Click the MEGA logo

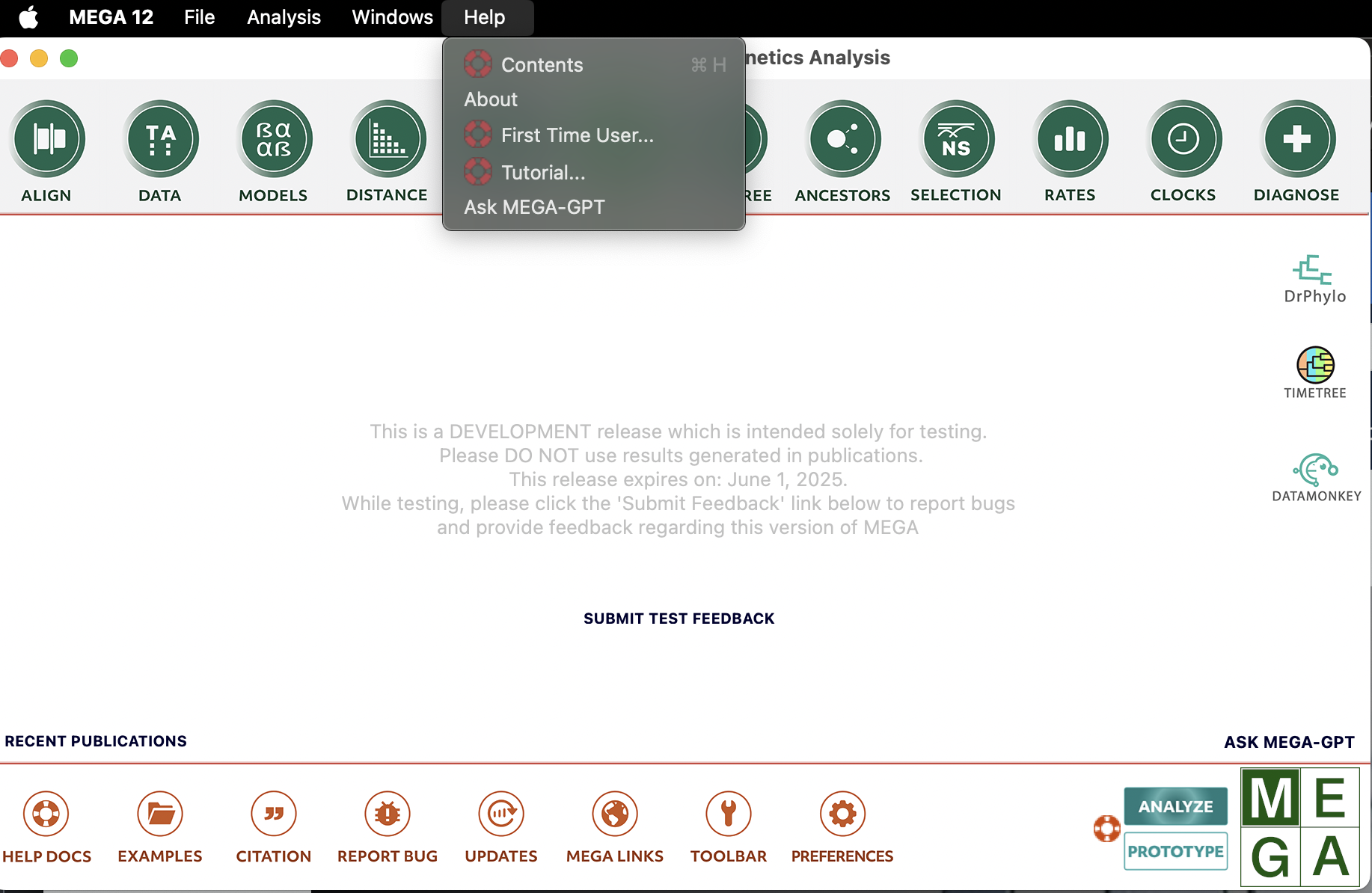pos(1300,827)
